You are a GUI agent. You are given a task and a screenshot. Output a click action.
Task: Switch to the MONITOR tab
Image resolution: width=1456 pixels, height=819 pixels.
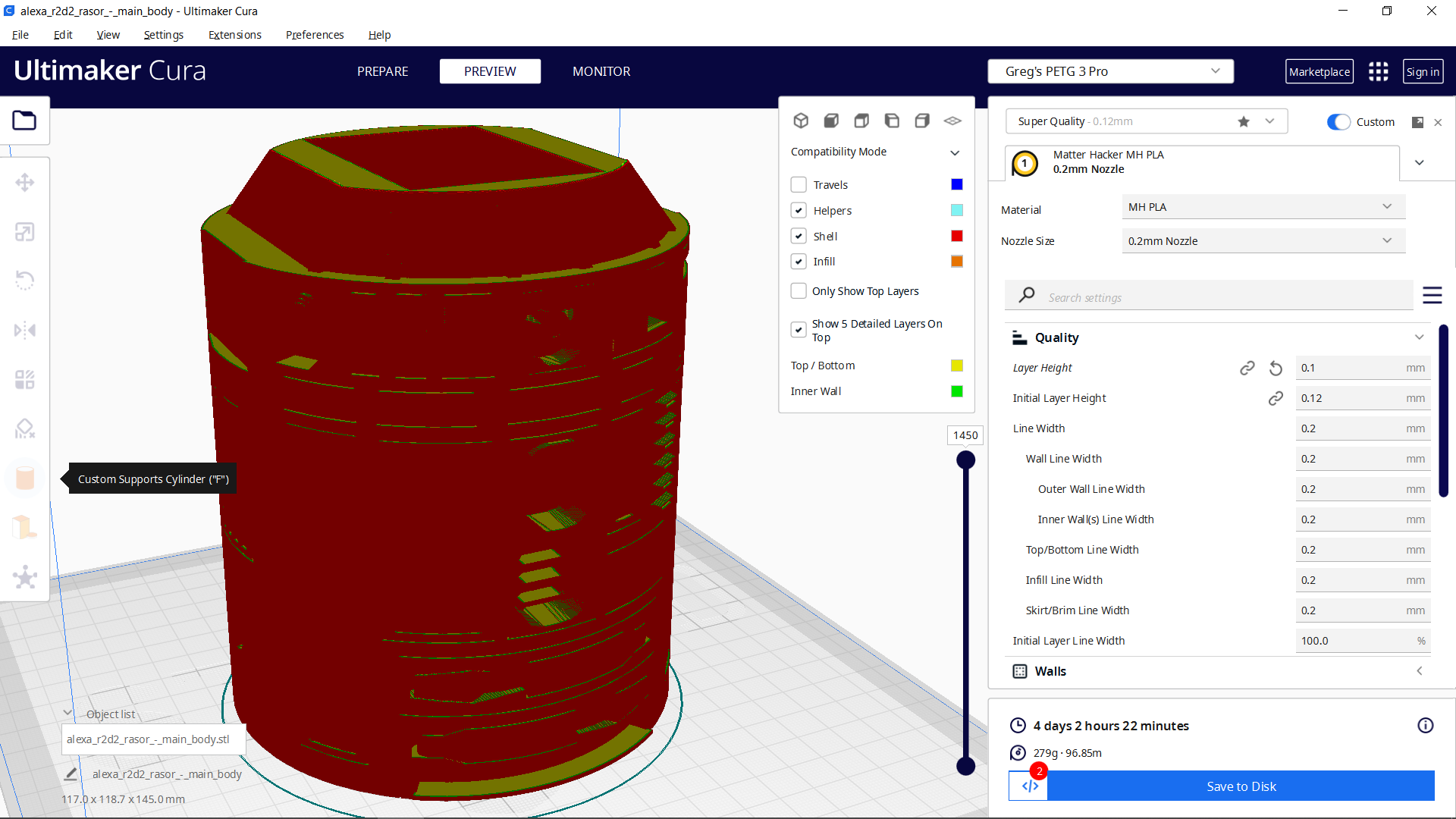pos(601,71)
